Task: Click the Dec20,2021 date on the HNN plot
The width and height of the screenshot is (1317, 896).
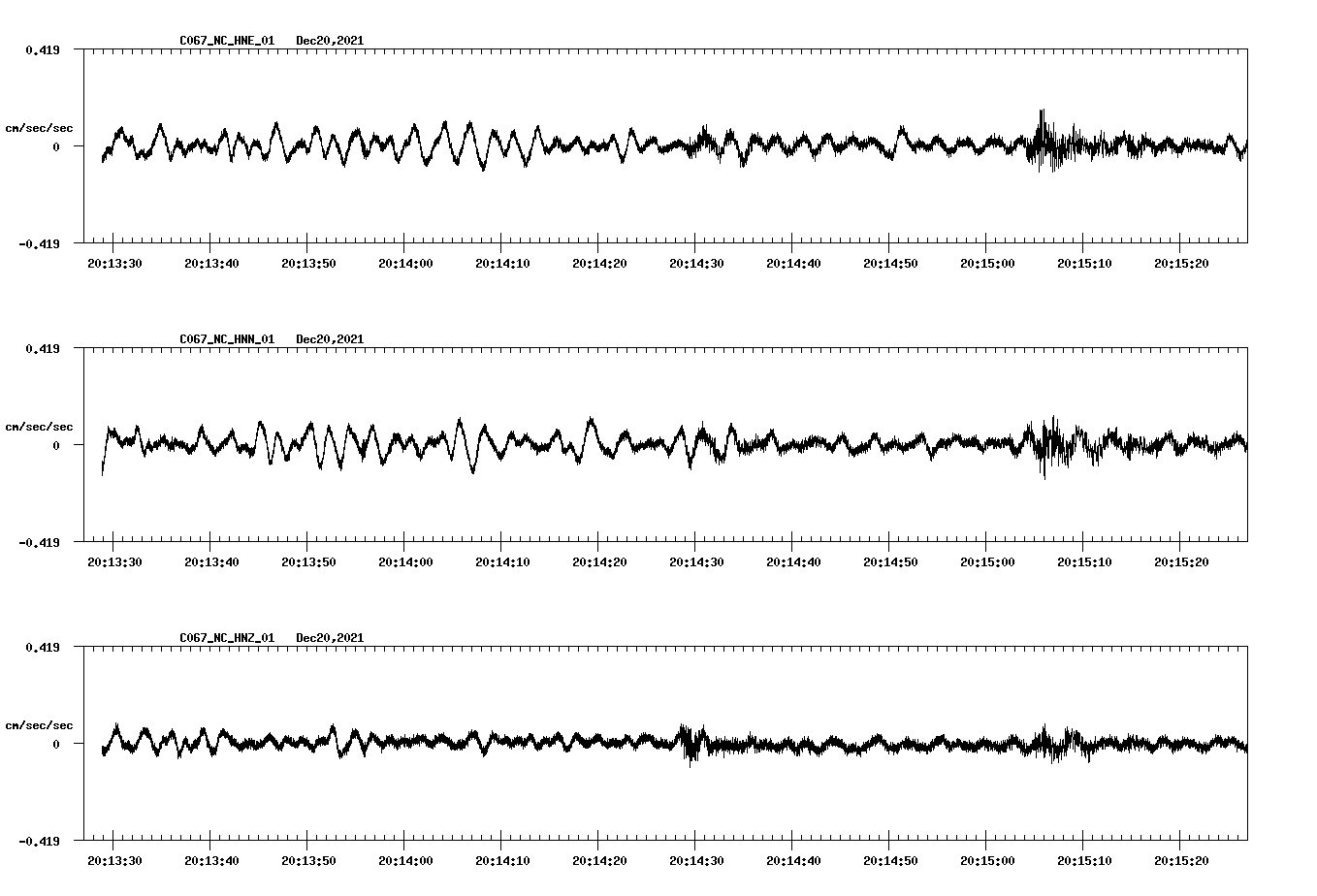Action: [x=330, y=339]
